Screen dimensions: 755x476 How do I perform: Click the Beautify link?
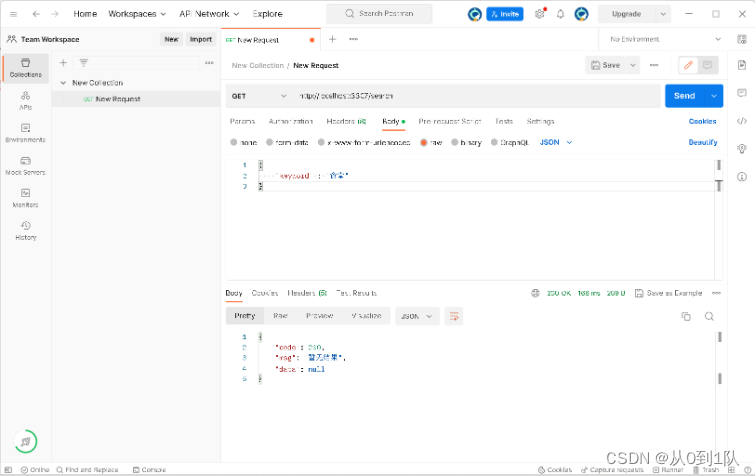click(703, 142)
